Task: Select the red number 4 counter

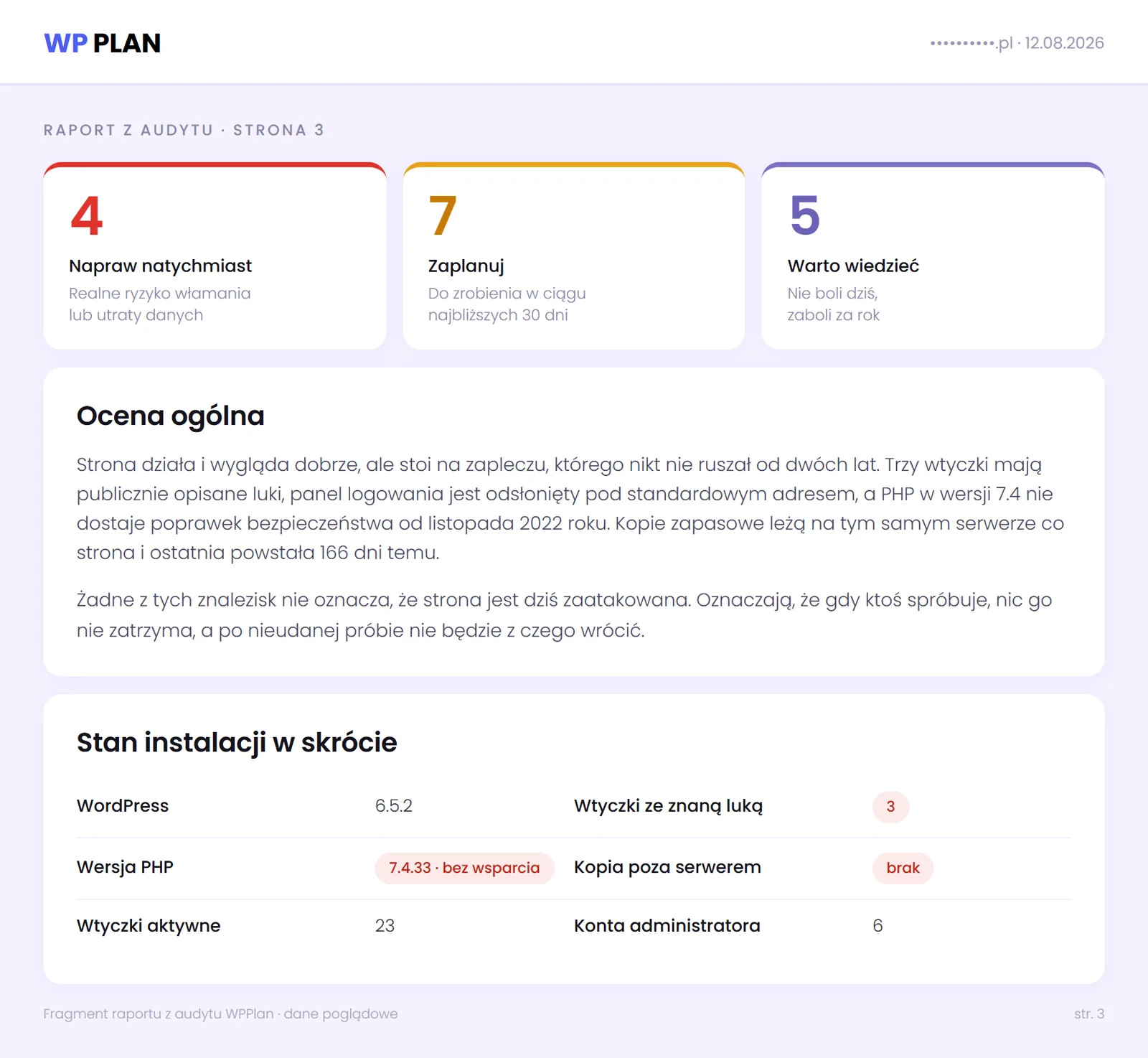Action: 87,215
